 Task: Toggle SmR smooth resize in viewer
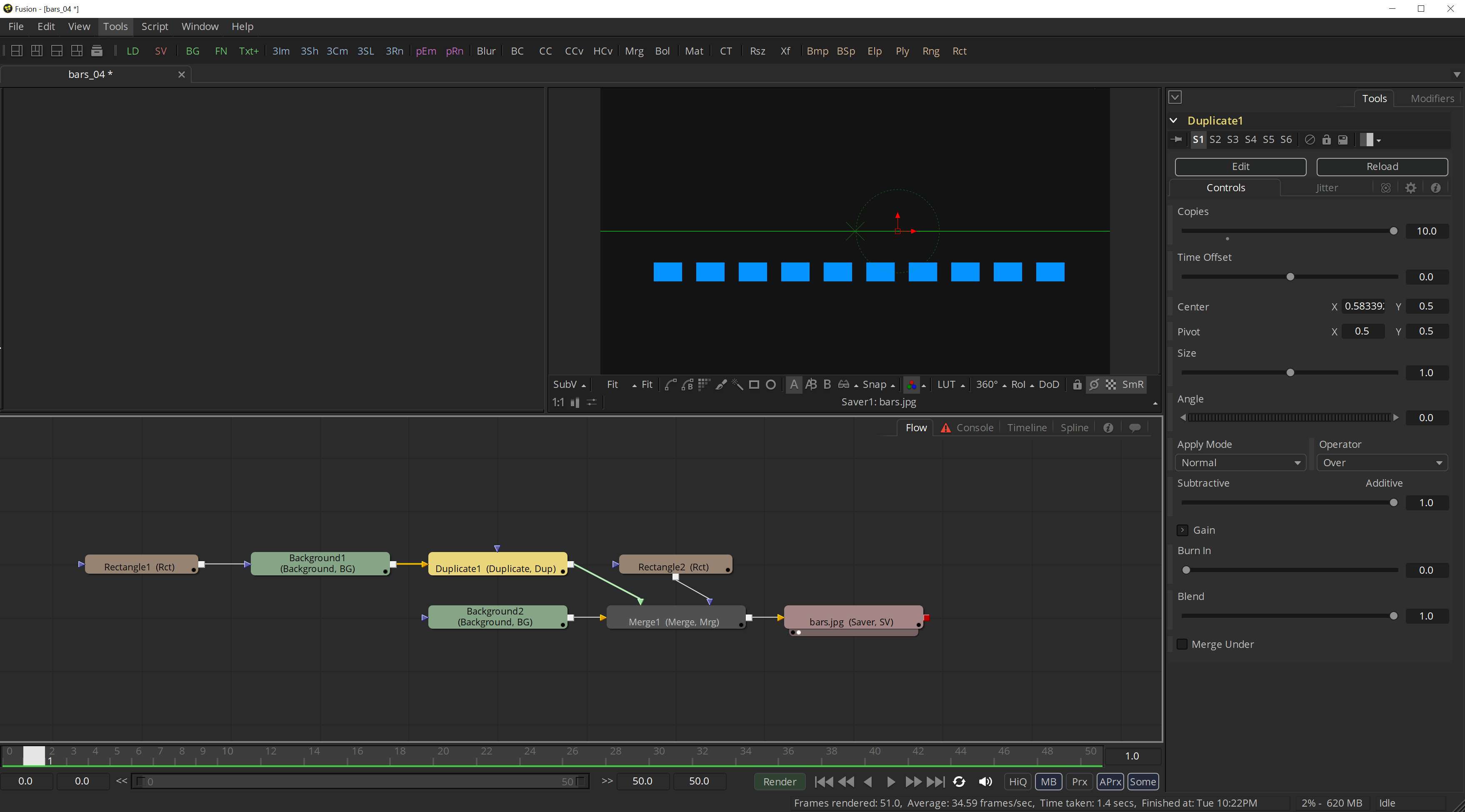(x=1132, y=385)
